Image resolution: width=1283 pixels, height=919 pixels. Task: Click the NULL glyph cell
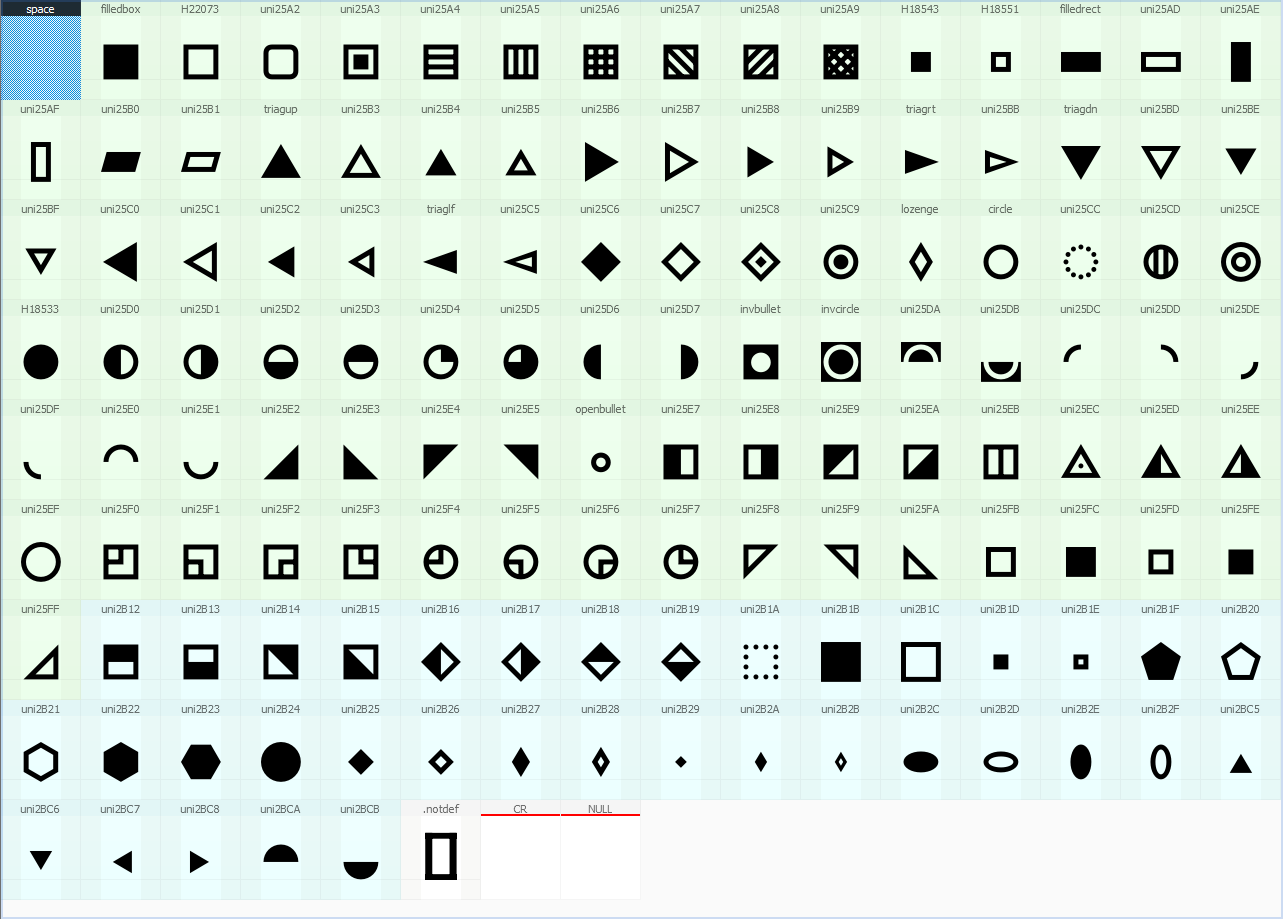pos(600,857)
